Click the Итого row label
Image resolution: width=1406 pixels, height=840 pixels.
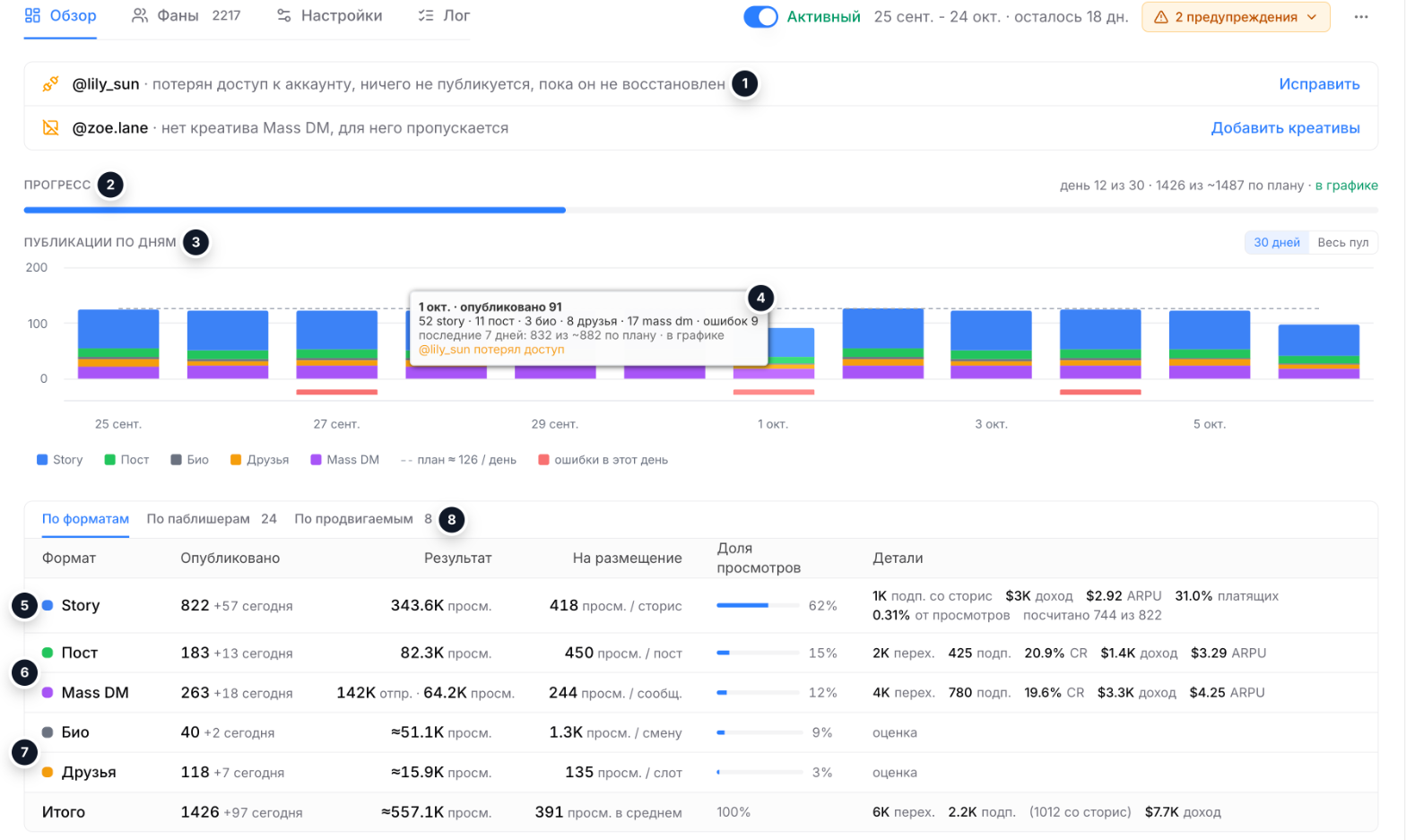(64, 812)
